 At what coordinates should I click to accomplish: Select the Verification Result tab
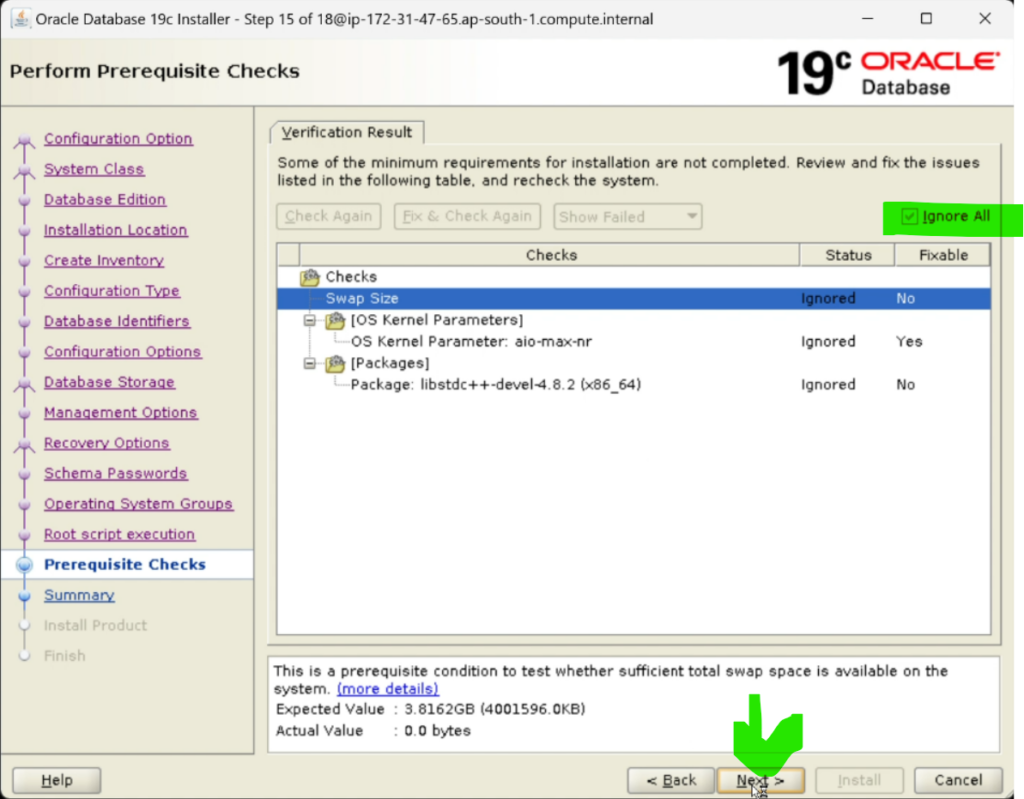tap(347, 132)
